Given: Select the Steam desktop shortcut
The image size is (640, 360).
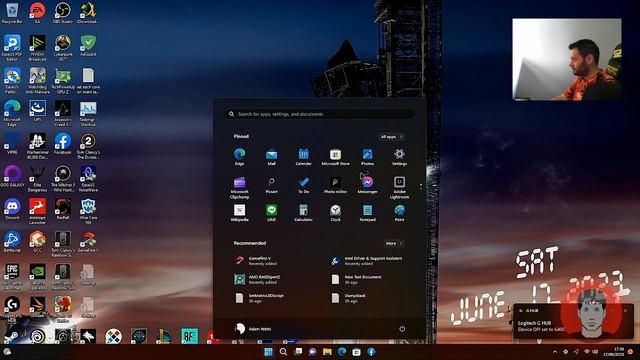Looking at the screenshot, I should (11, 336).
